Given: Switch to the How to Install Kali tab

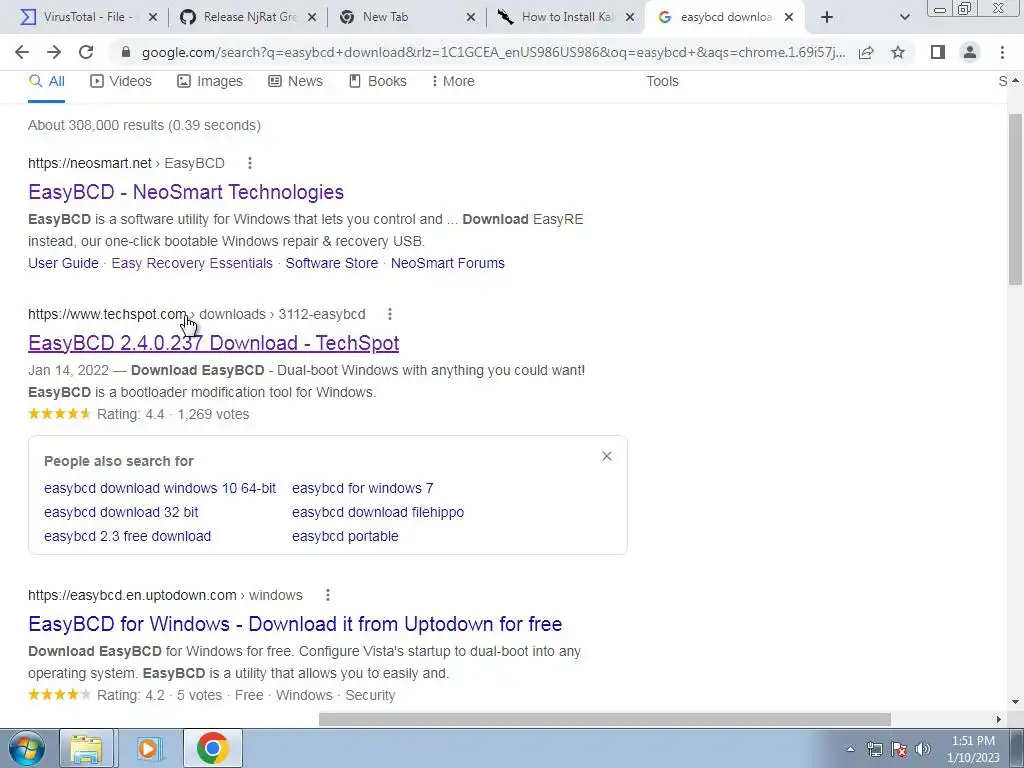Looking at the screenshot, I should click(564, 18).
